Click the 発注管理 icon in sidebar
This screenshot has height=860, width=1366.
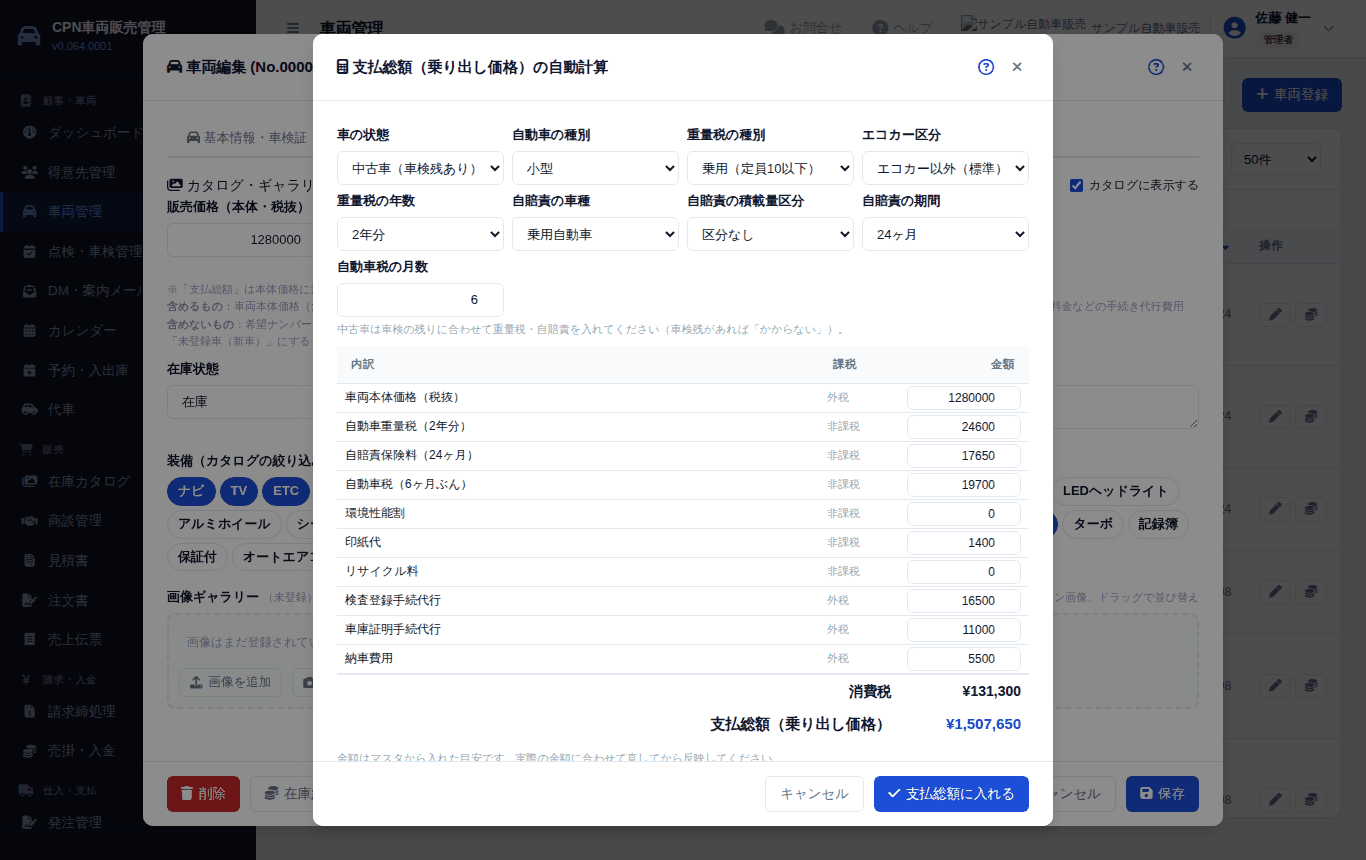(29, 822)
